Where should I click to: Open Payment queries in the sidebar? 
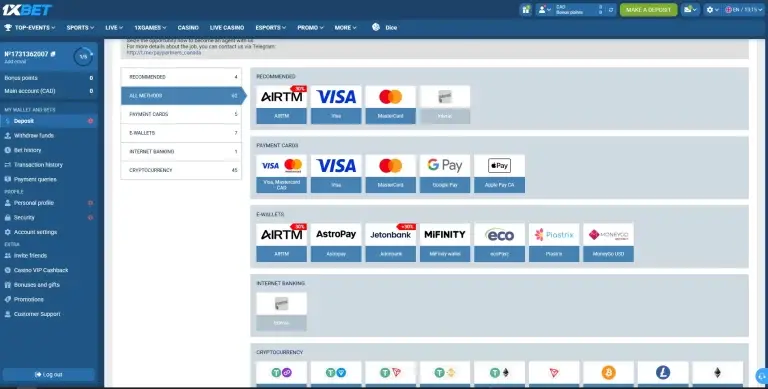(49, 179)
